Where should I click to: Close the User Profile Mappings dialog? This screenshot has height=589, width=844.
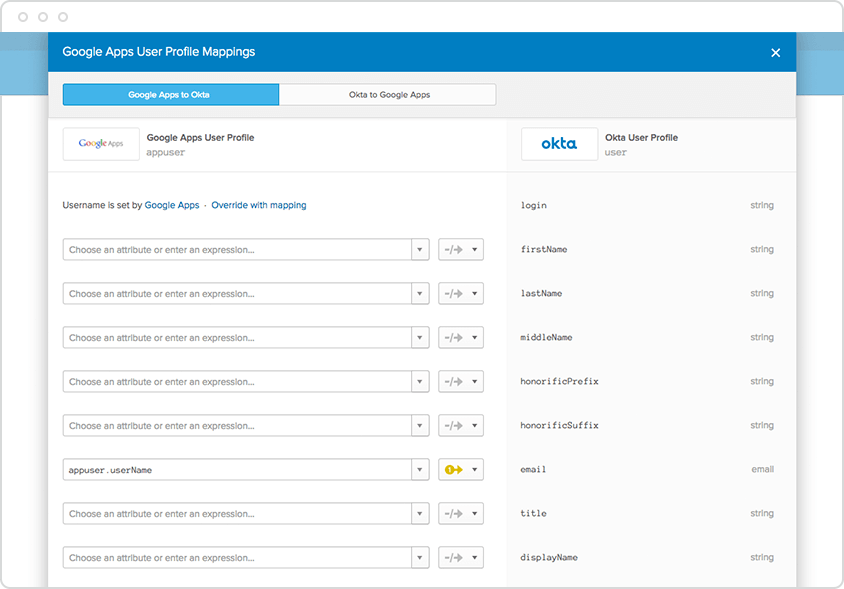click(x=775, y=53)
